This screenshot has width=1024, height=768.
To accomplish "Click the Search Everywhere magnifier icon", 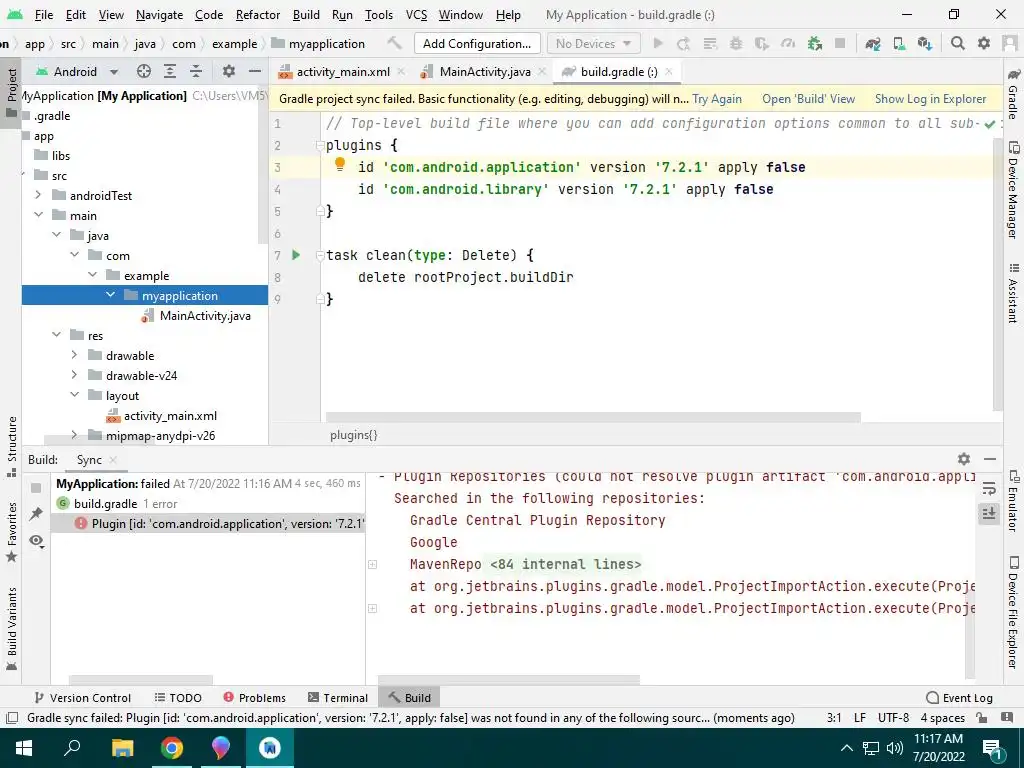I will (957, 43).
